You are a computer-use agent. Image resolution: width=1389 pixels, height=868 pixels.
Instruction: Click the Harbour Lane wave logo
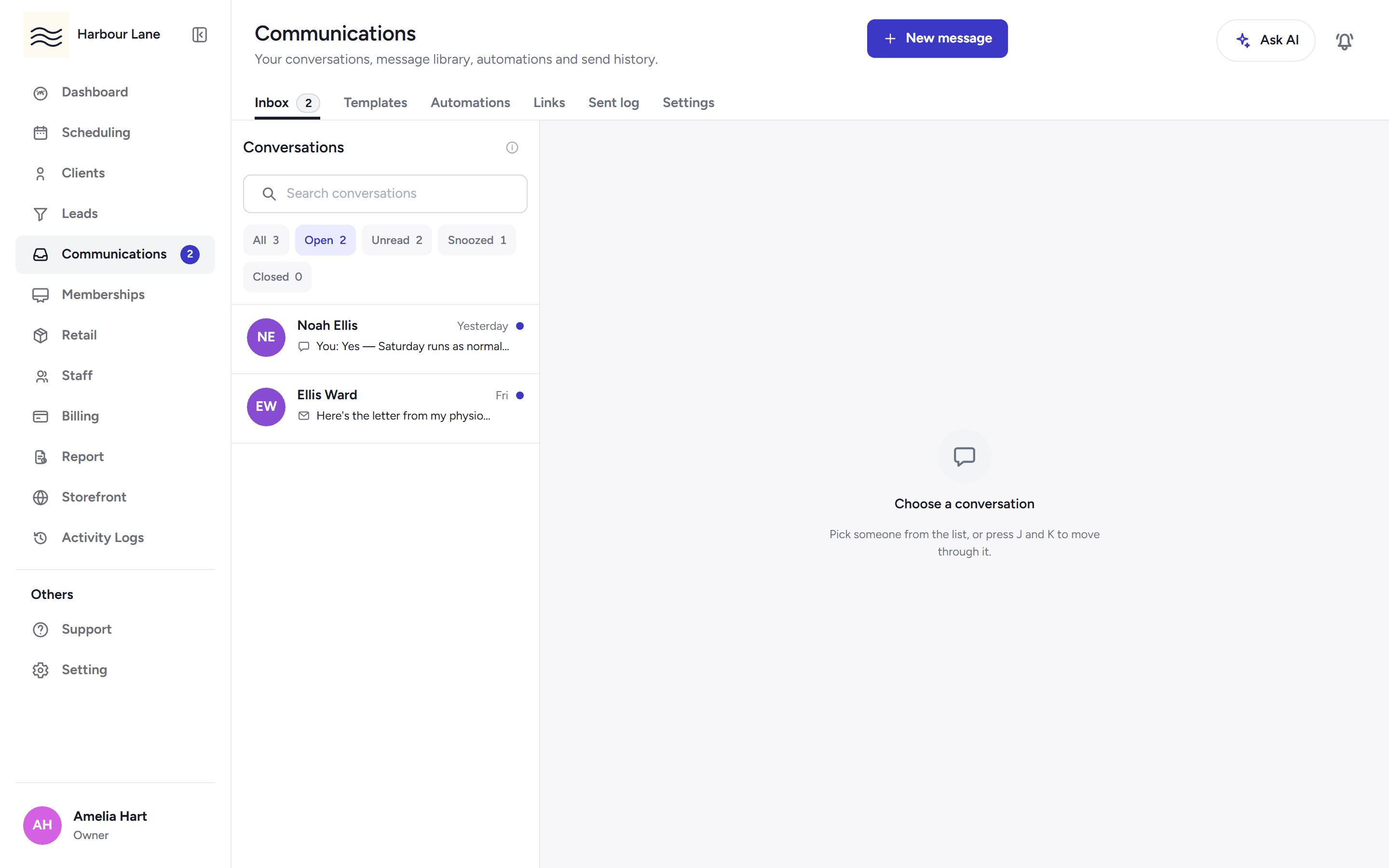(x=46, y=34)
